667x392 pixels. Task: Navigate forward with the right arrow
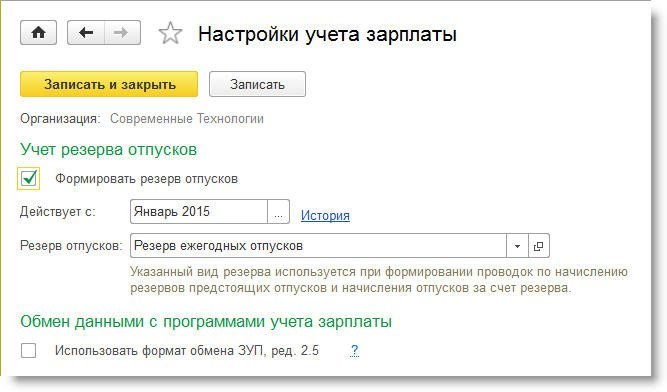pyautogui.click(x=122, y=33)
